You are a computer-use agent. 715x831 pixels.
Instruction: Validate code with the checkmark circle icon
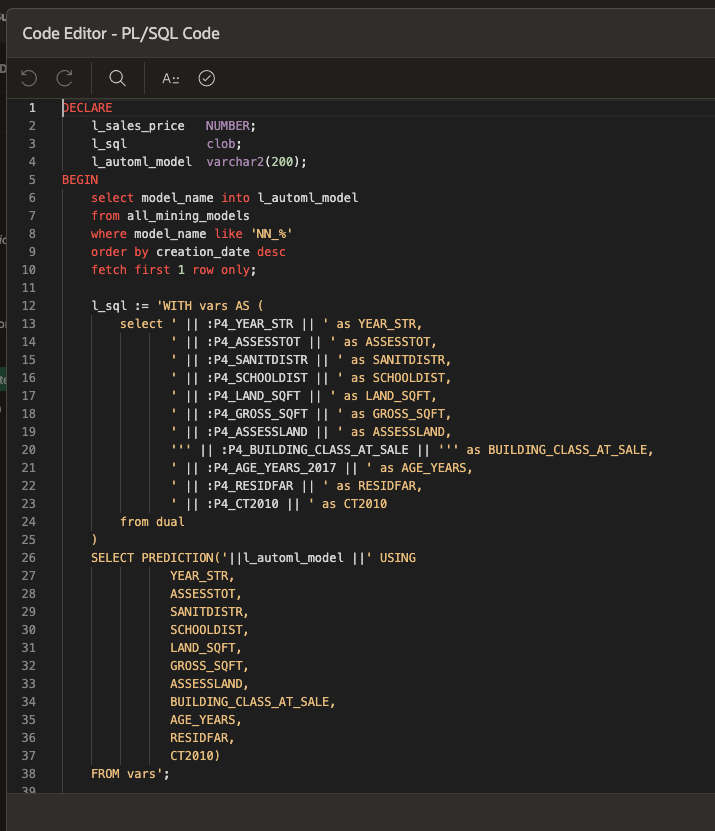(x=207, y=78)
